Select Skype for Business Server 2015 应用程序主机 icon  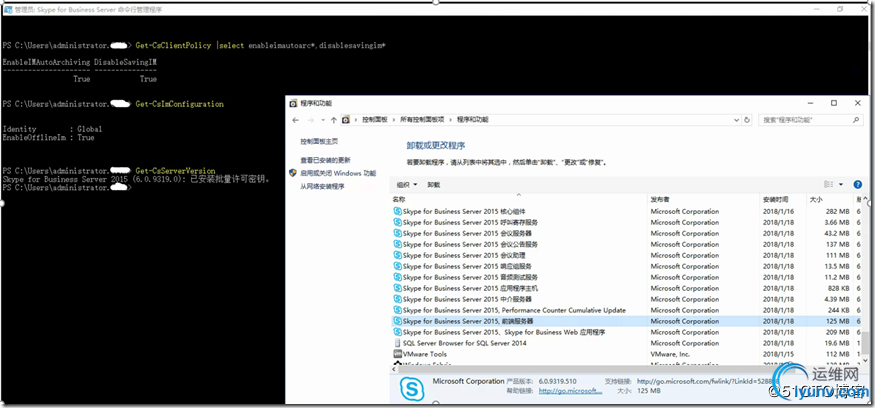click(x=397, y=288)
